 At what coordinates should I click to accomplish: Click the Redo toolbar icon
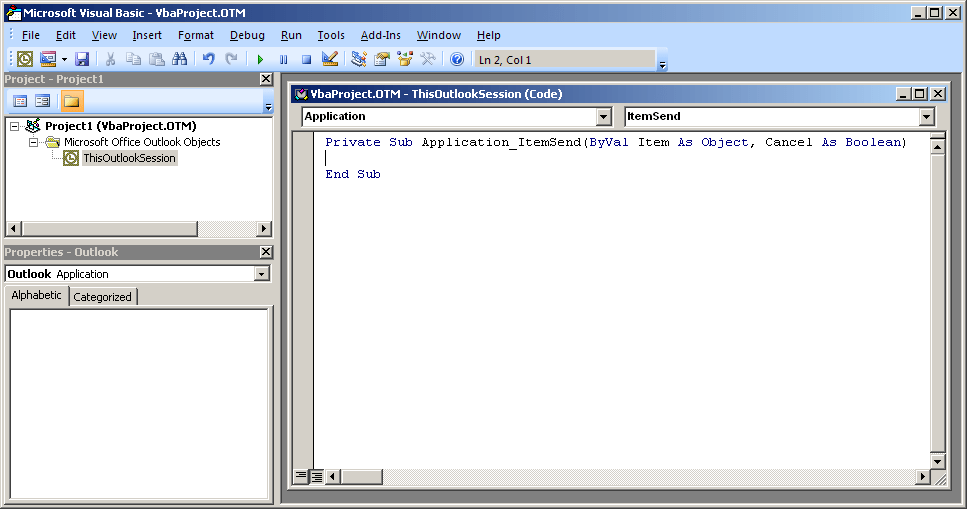coord(231,59)
